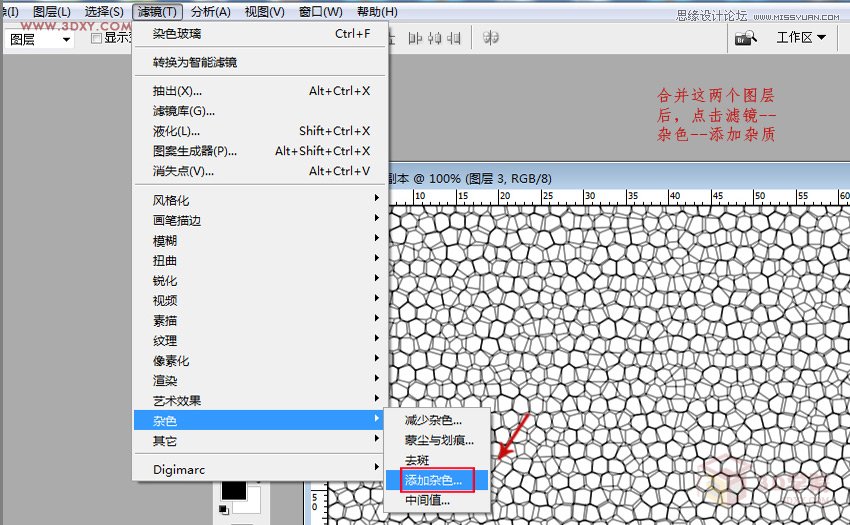Click the document title bar showing 图层 3, RGB/8
Image resolution: width=850 pixels, height=525 pixels.
click(x=618, y=178)
